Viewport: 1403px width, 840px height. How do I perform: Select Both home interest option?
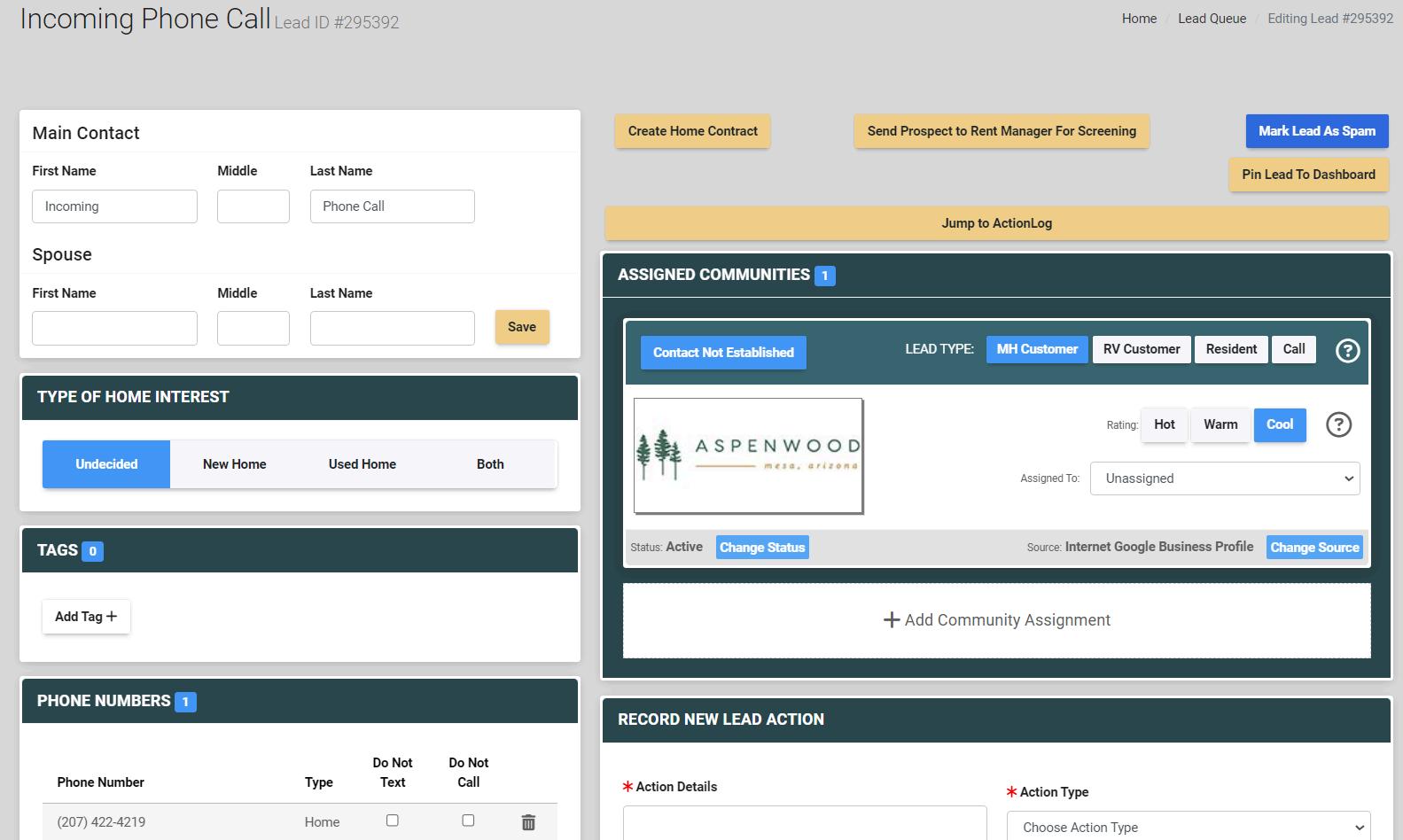pyautogui.click(x=490, y=464)
